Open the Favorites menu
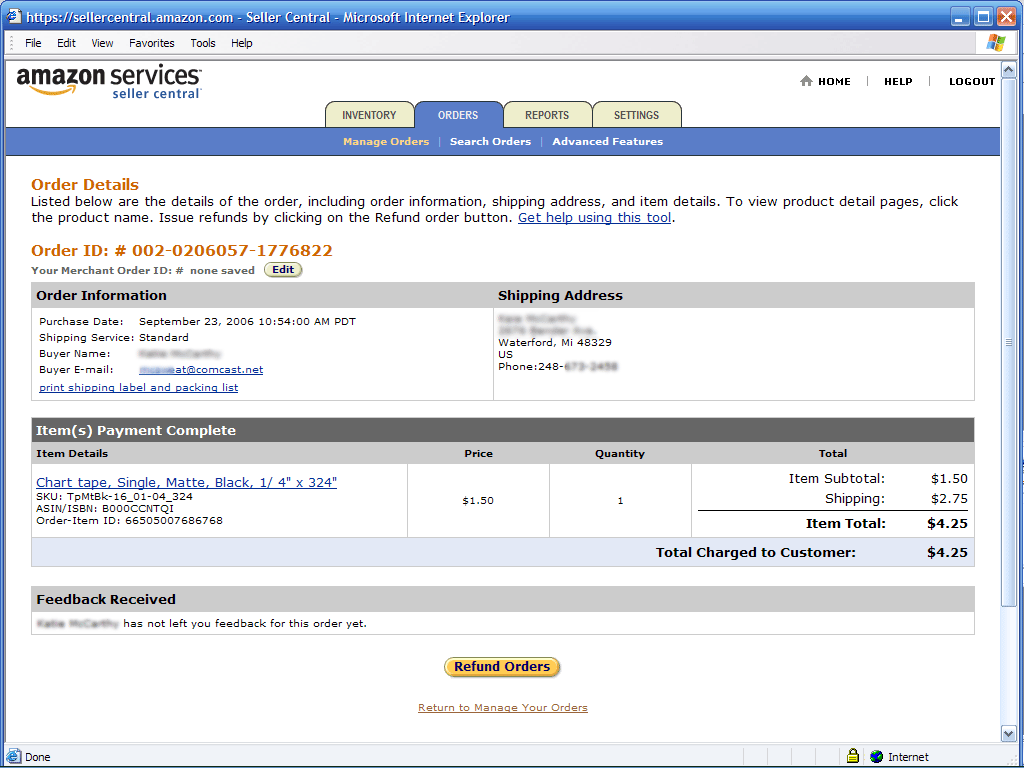 151,43
